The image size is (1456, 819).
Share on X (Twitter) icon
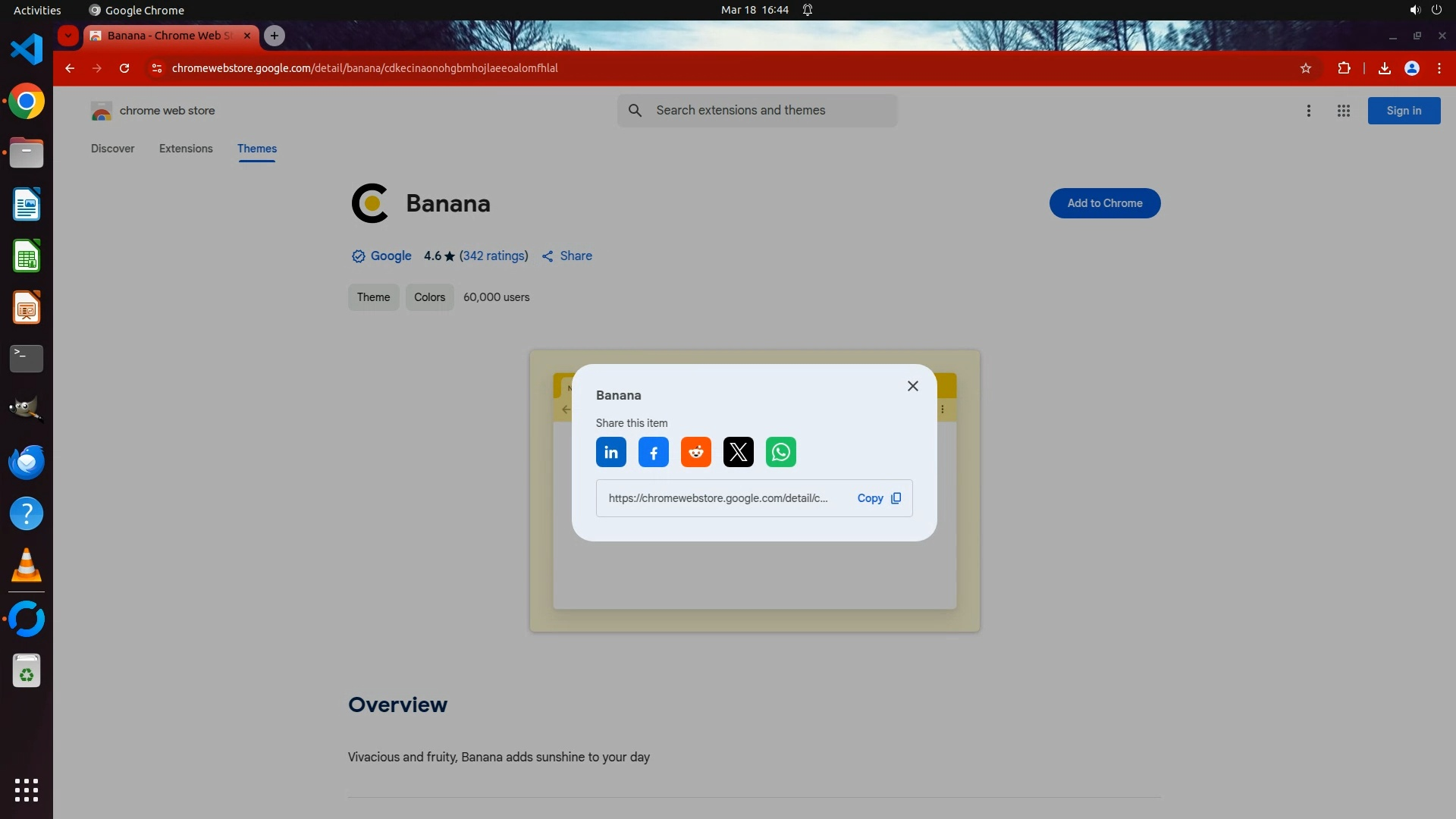738,453
